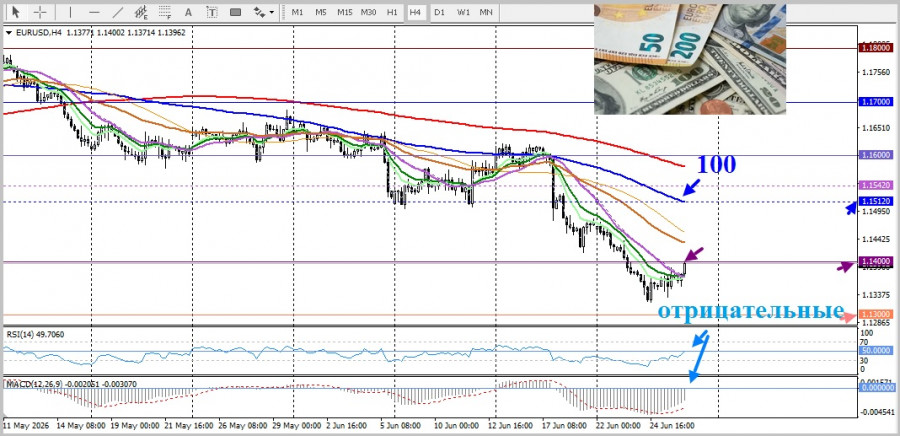Switch chart to M5 timeframe

321,12
